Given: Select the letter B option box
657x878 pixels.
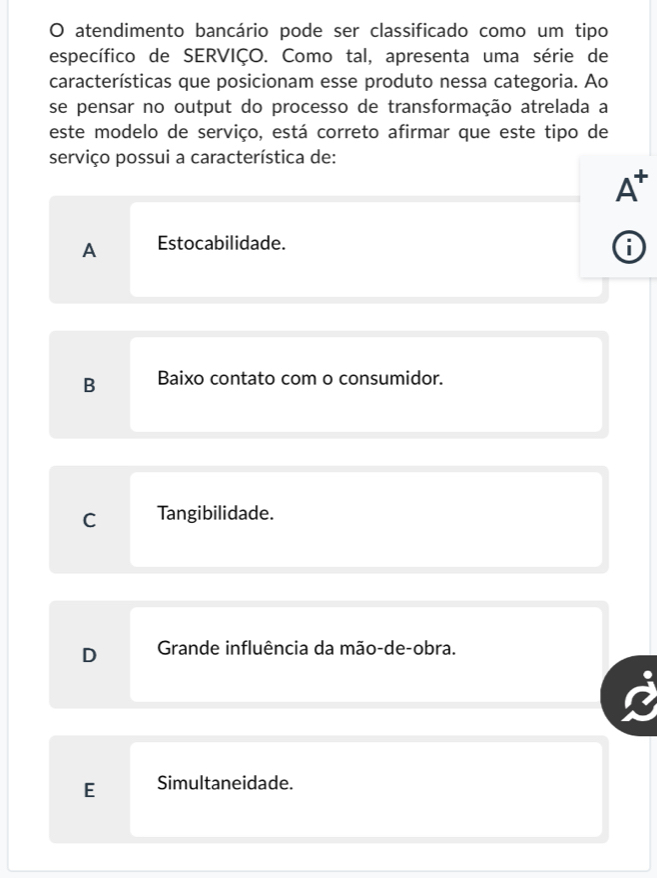Looking at the screenshot, I should tap(90, 386).
